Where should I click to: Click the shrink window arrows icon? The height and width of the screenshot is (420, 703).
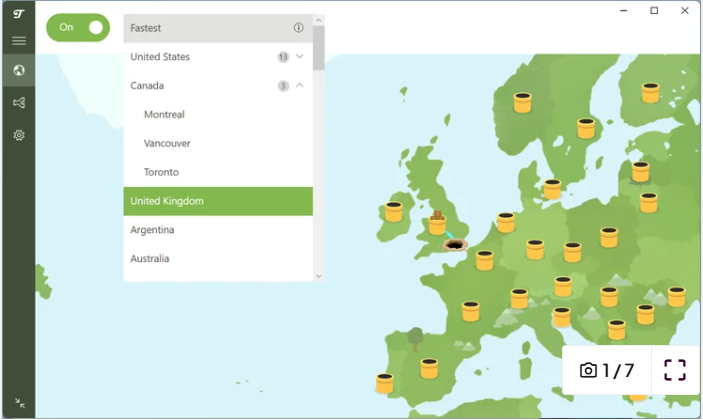pos(20,403)
